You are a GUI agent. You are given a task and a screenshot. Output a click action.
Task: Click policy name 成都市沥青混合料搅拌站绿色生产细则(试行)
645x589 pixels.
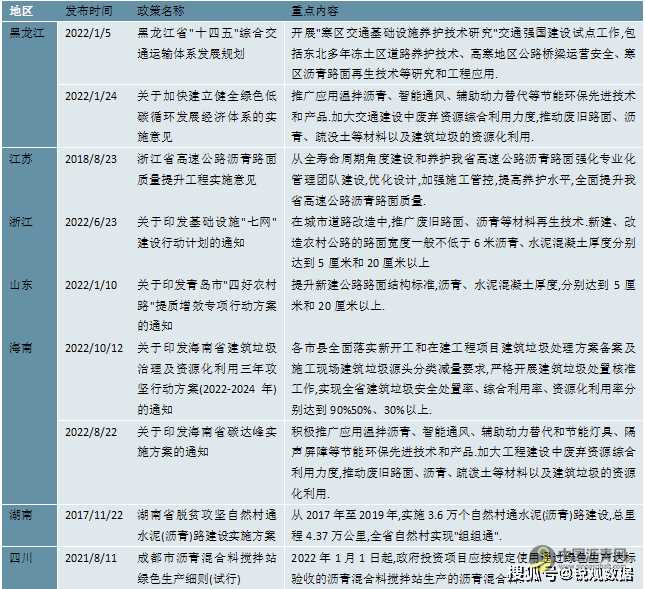click(x=207, y=568)
